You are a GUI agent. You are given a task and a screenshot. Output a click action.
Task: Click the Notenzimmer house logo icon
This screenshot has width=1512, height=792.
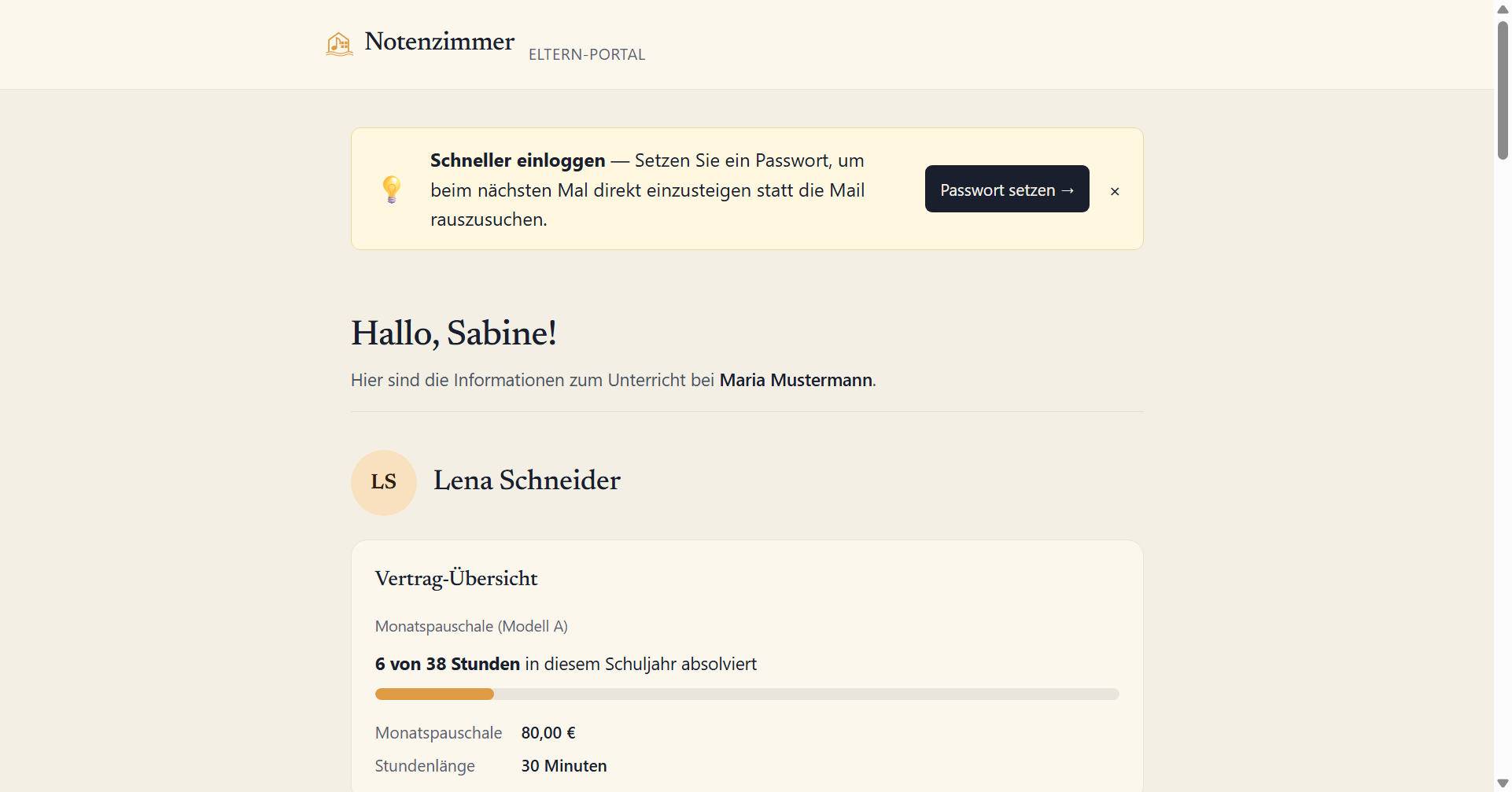340,43
